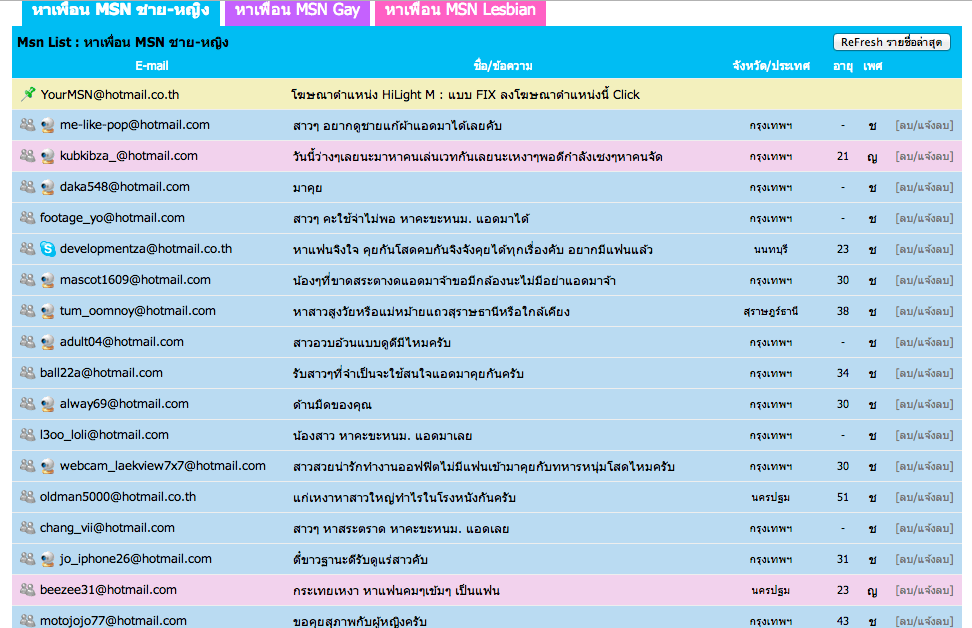The height and width of the screenshot is (628, 972).
Task: Click the เพศ column header
Action: pos(872,66)
